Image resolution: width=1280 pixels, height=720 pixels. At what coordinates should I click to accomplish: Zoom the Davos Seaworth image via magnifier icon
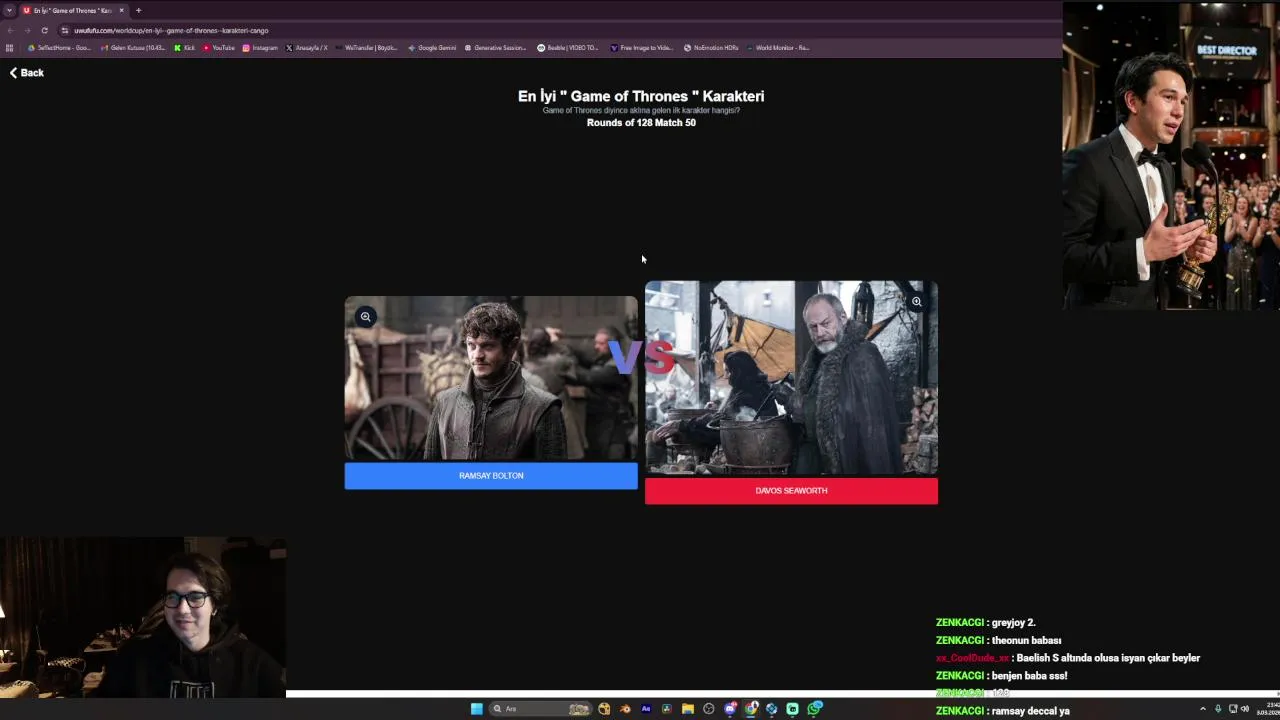pos(916,301)
